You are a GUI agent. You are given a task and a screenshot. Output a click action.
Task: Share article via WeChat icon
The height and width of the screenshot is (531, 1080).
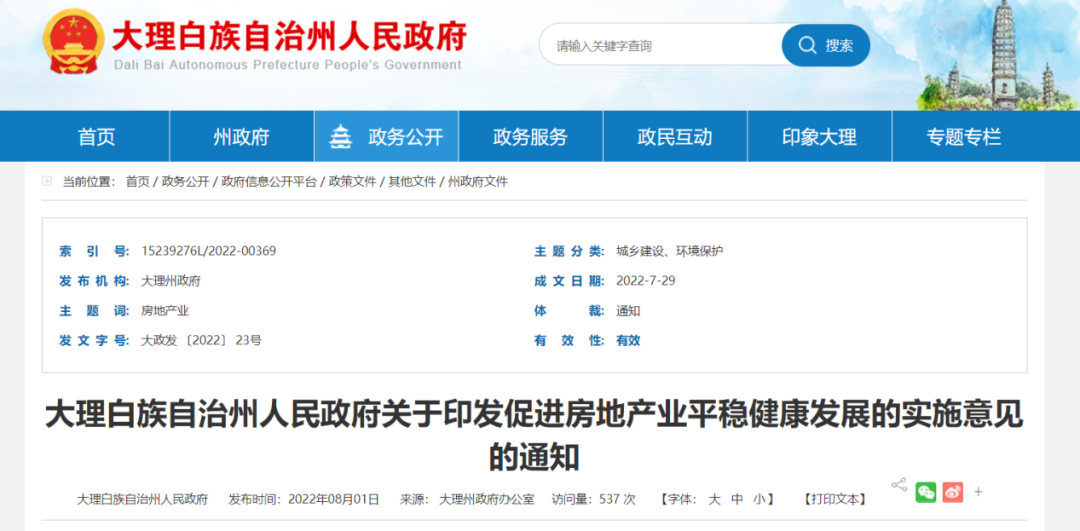926,492
